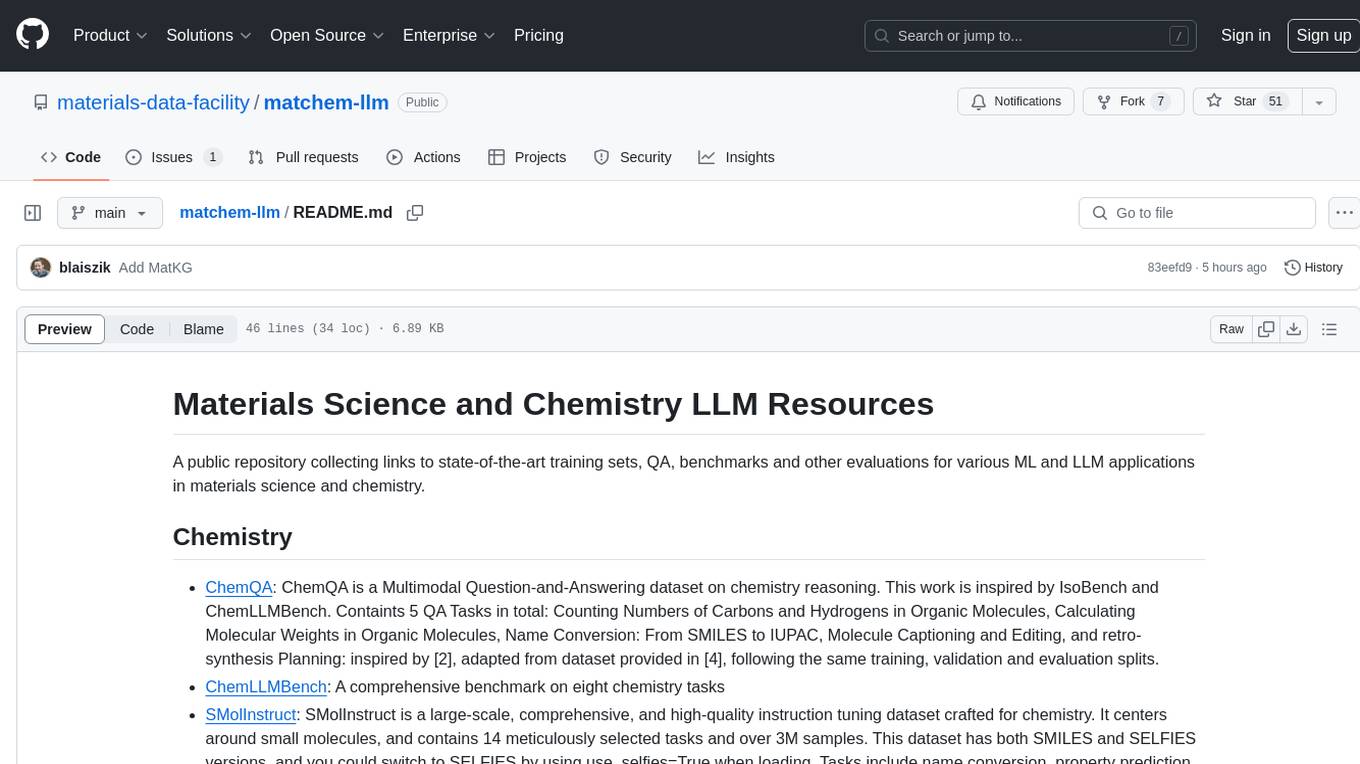The width and height of the screenshot is (1360, 764).
Task: Switch to Preview view
Action: click(65, 329)
